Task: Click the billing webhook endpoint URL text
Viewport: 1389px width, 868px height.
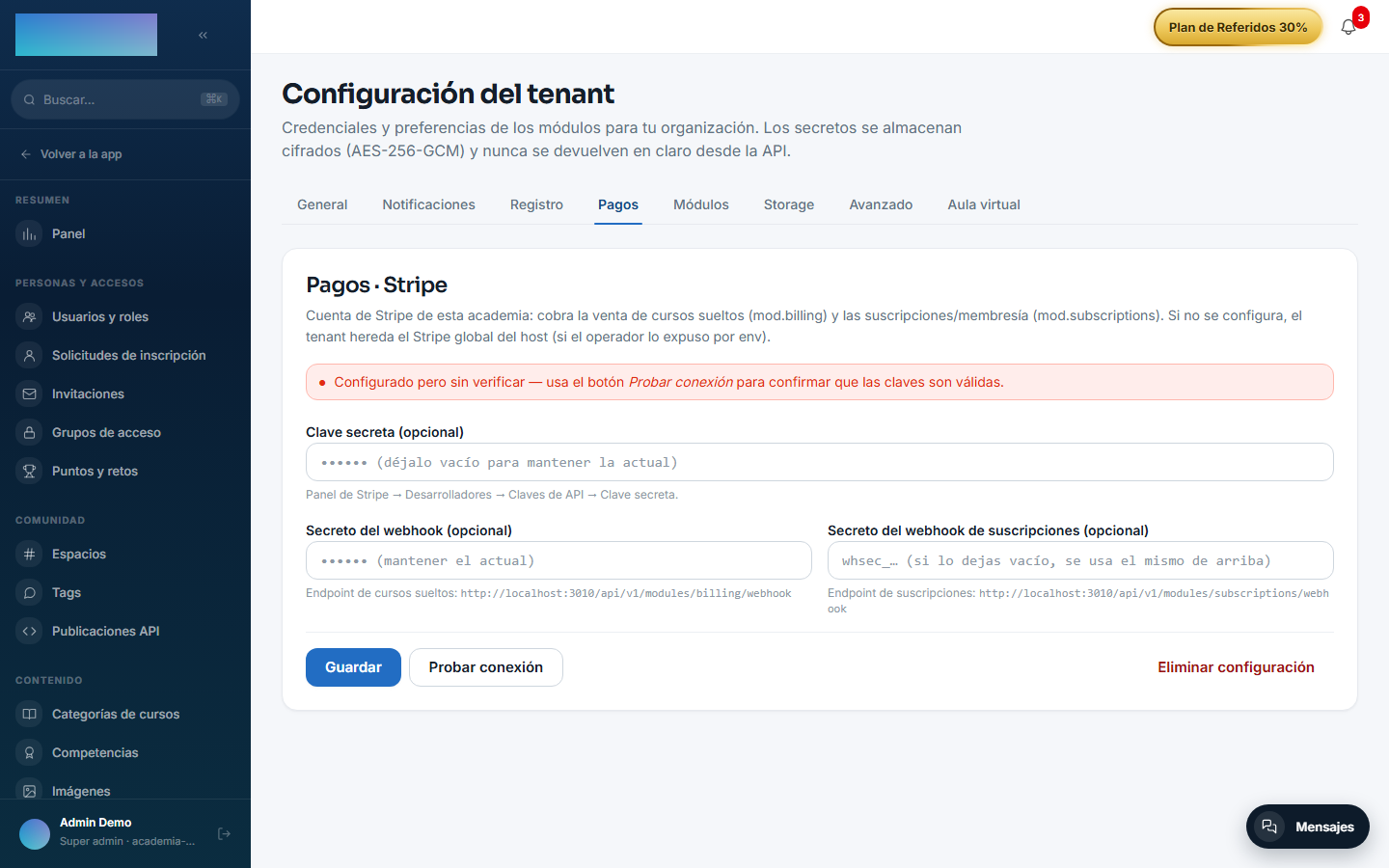Action: click(x=626, y=593)
